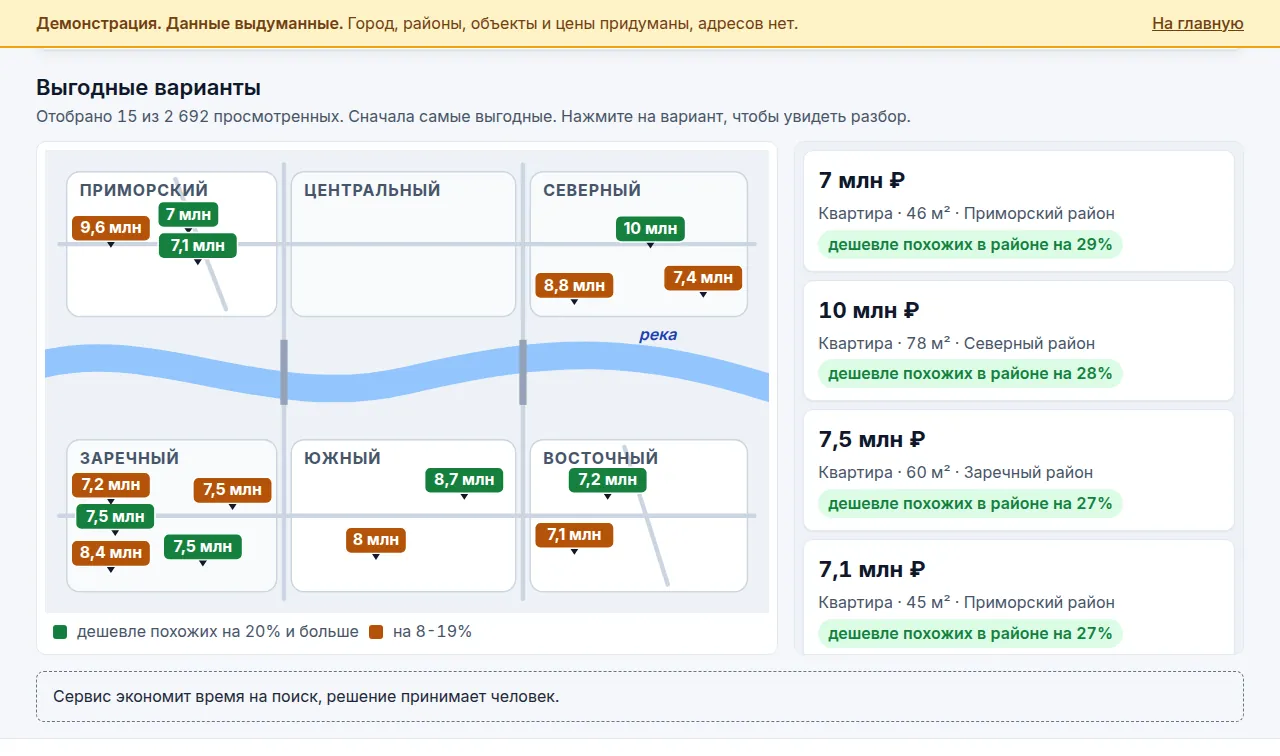Open the 7 млн ₽ listing card, 46 м²
Image resolution: width=1280 pixels, height=756 pixels.
pos(1019,211)
